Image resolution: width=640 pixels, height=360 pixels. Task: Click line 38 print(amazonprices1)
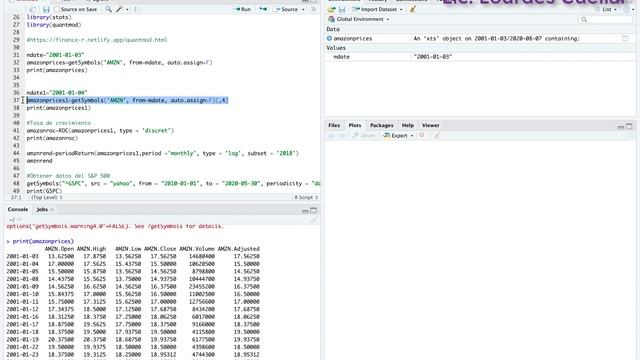pyautogui.click(x=59, y=108)
